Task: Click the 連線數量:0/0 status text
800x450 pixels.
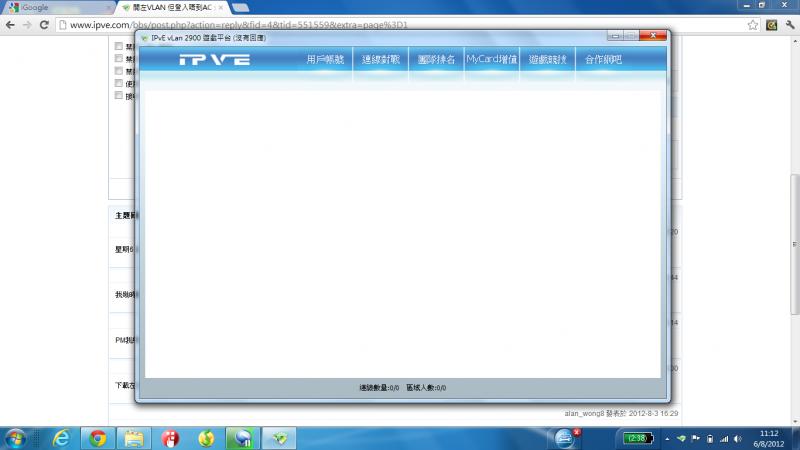Action: pyautogui.click(x=379, y=388)
